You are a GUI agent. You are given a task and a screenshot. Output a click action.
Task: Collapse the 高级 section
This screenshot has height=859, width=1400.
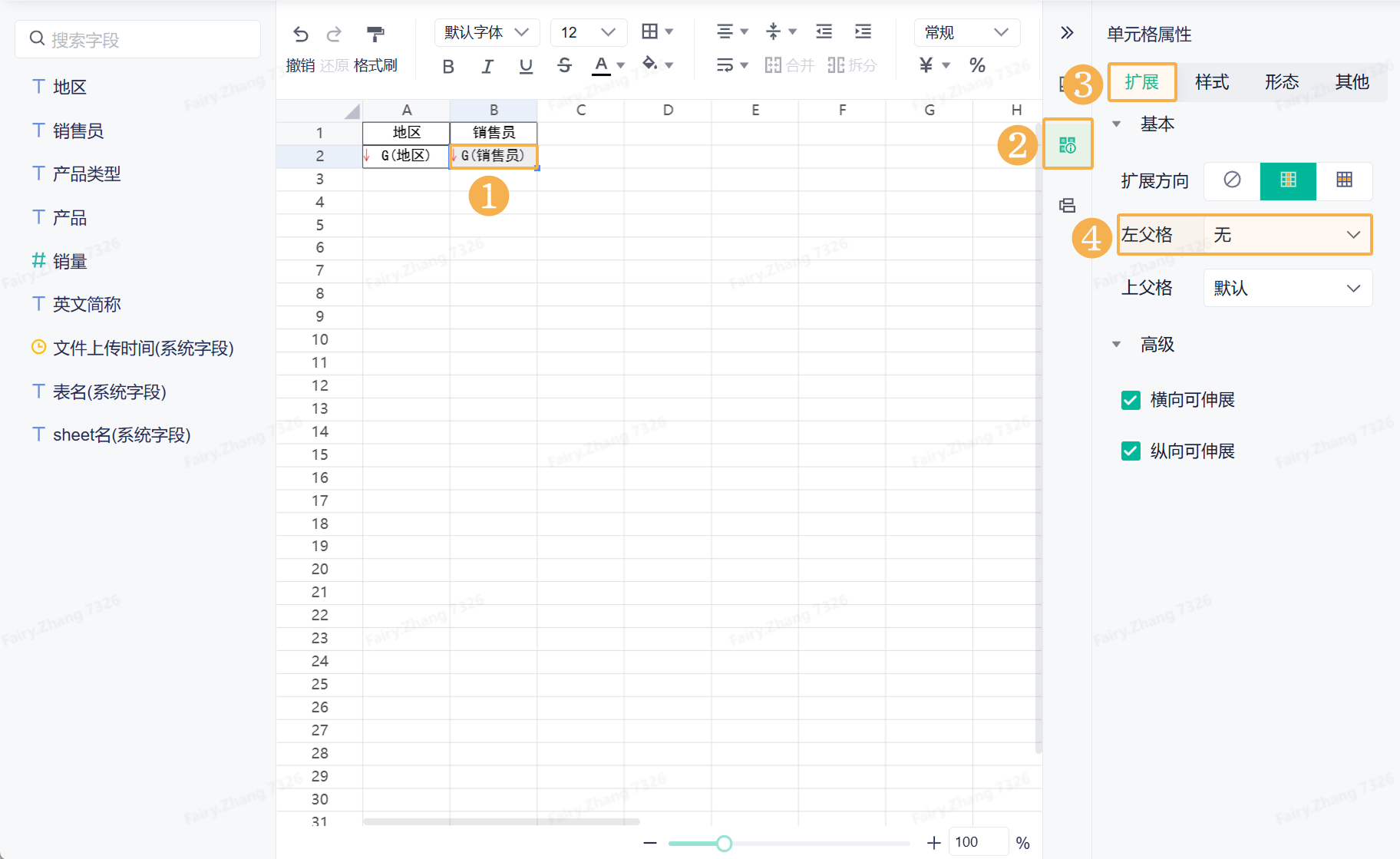tap(1117, 345)
